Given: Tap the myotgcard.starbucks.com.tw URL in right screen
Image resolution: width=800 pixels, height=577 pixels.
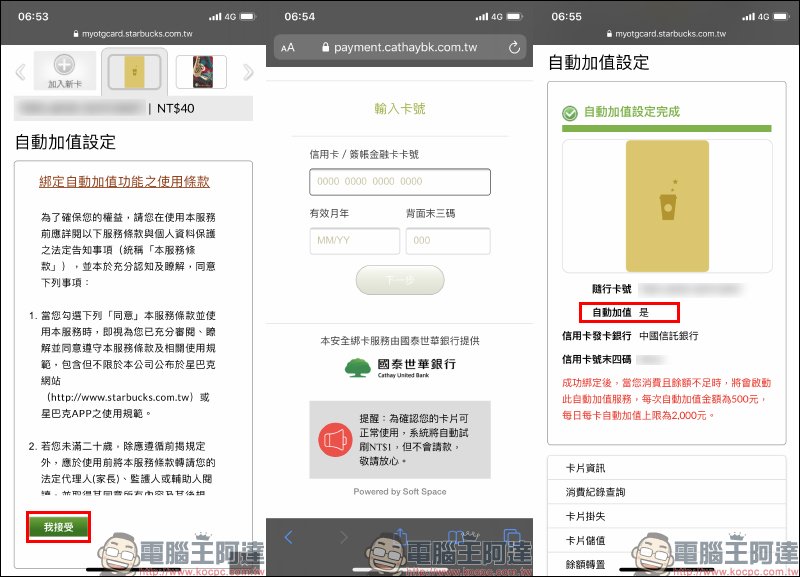Looking at the screenshot, I should (670, 34).
